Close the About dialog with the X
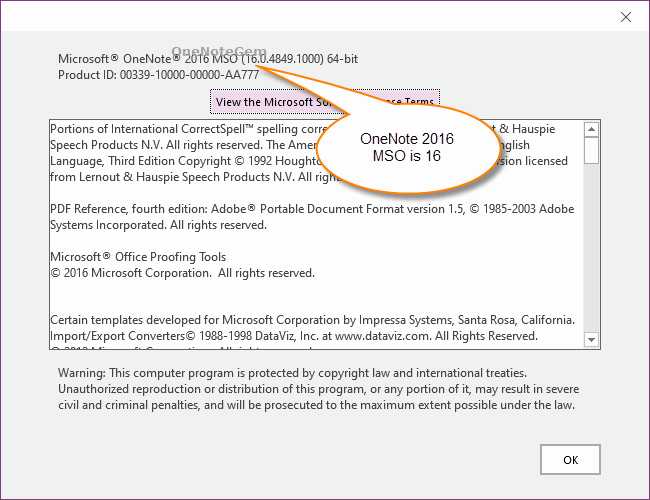650x500 pixels. tap(626, 17)
